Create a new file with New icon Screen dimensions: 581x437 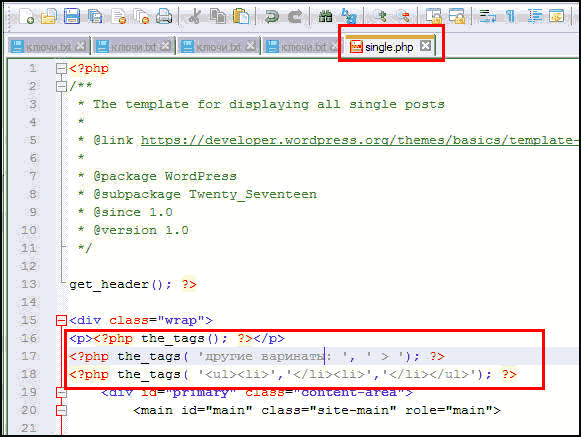pos(27,16)
